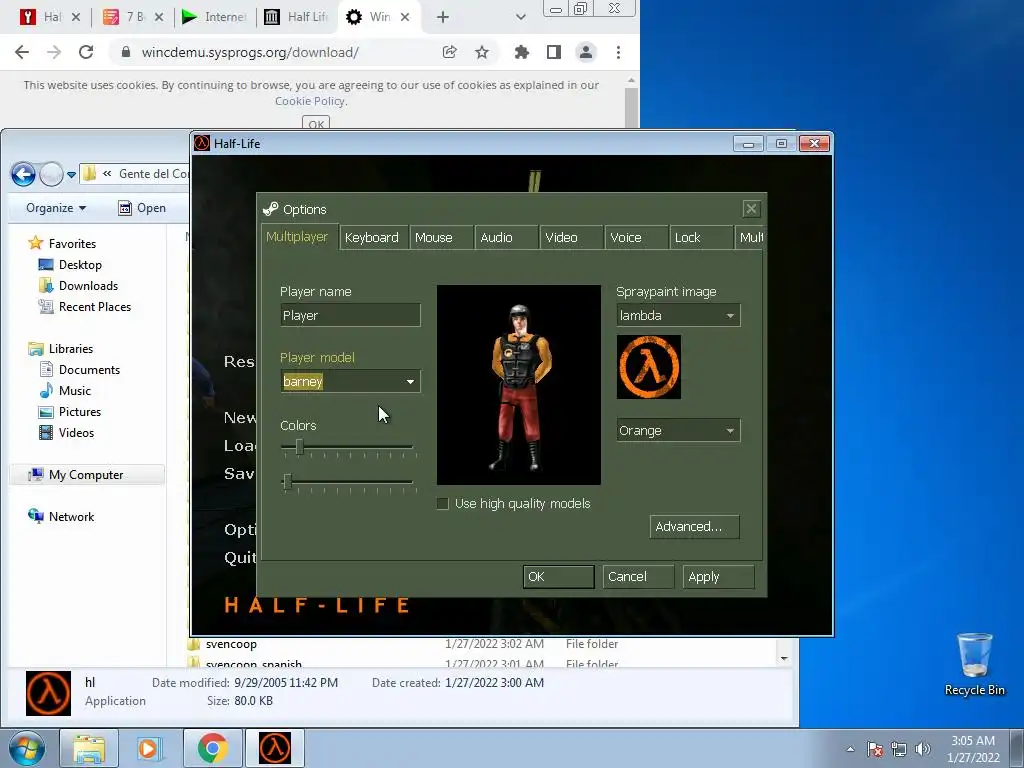Click the Options wrench icon in dialog title
1024x768 pixels.
point(270,209)
